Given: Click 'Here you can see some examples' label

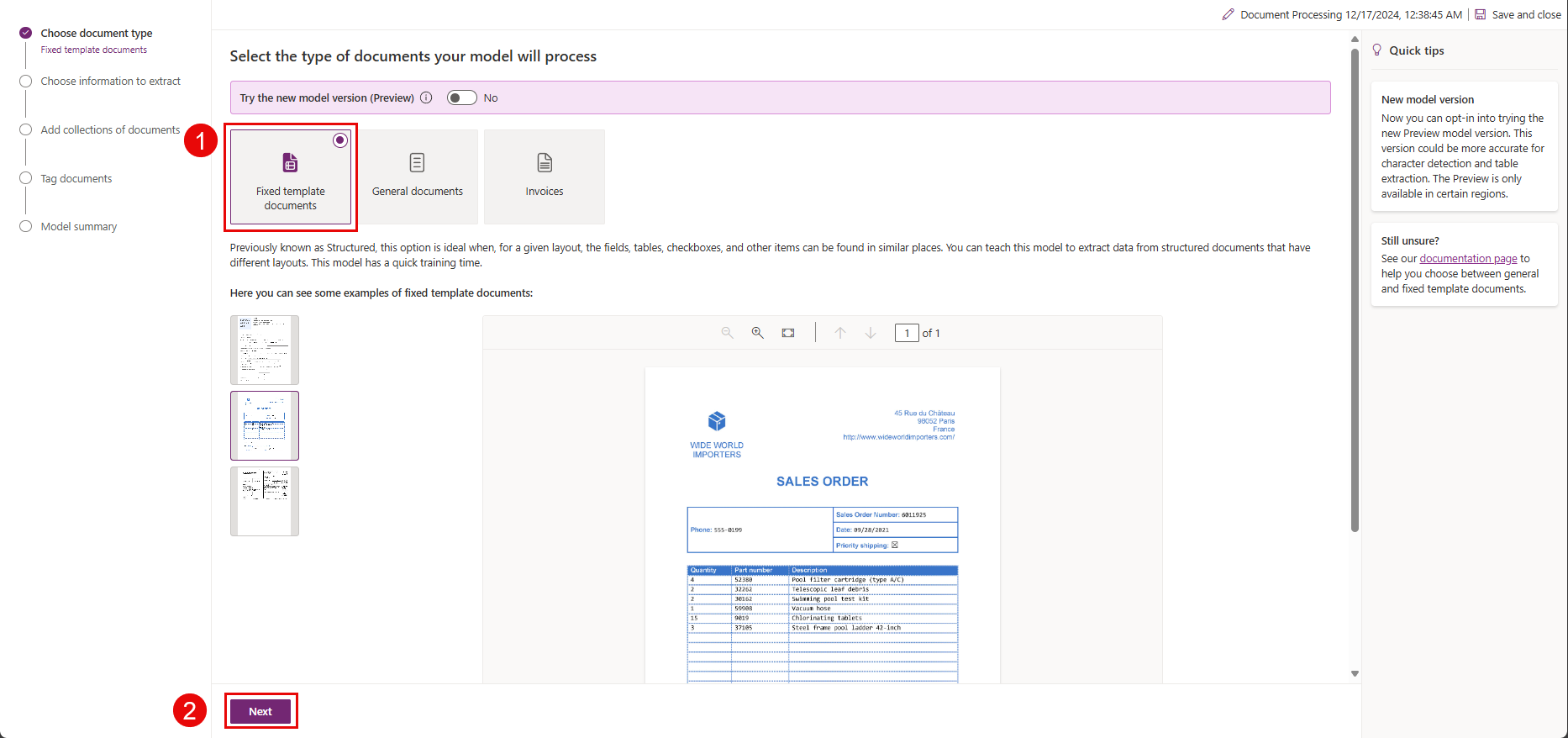Looking at the screenshot, I should click(x=381, y=293).
